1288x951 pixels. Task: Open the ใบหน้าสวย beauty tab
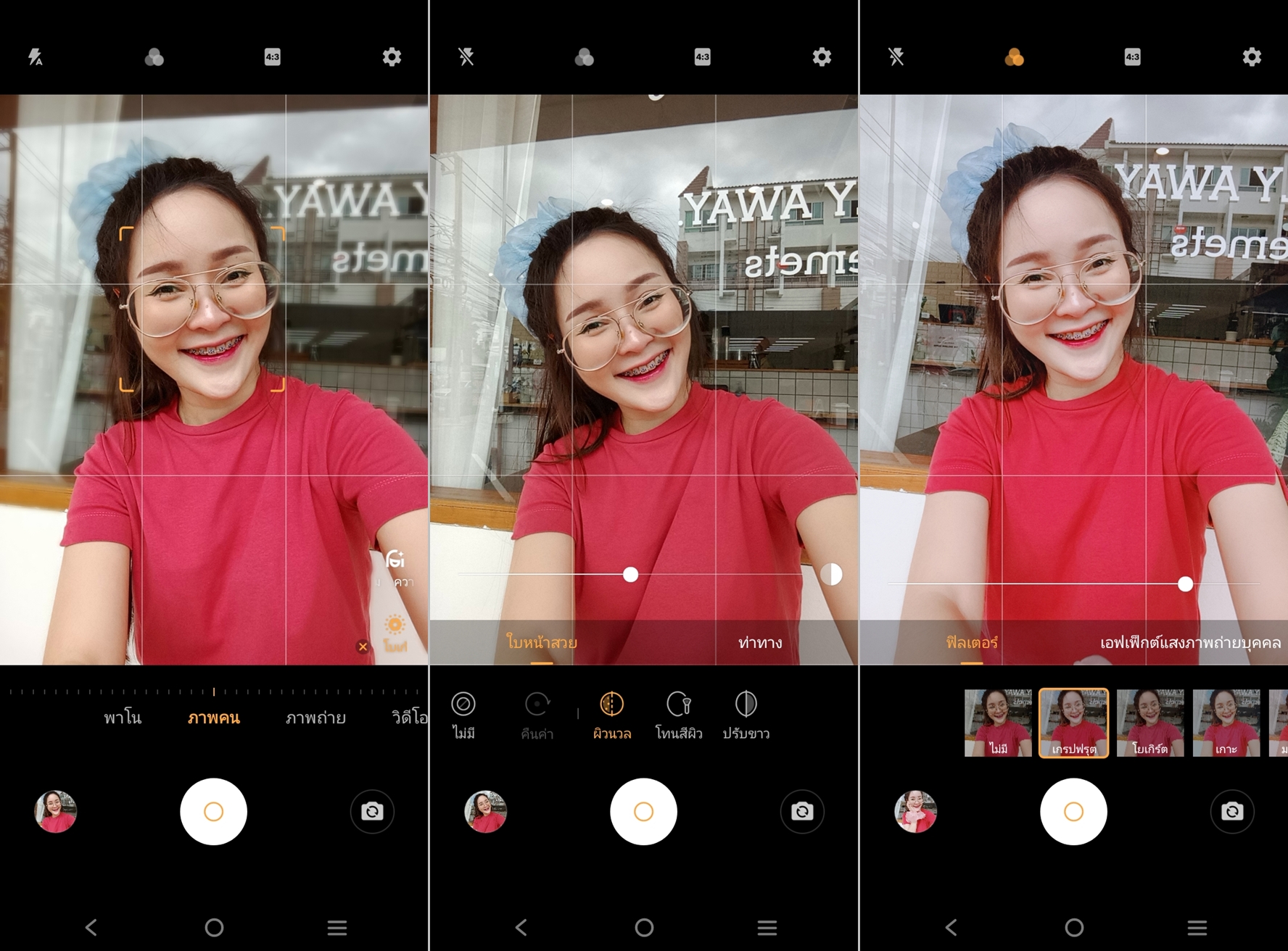[x=542, y=642]
